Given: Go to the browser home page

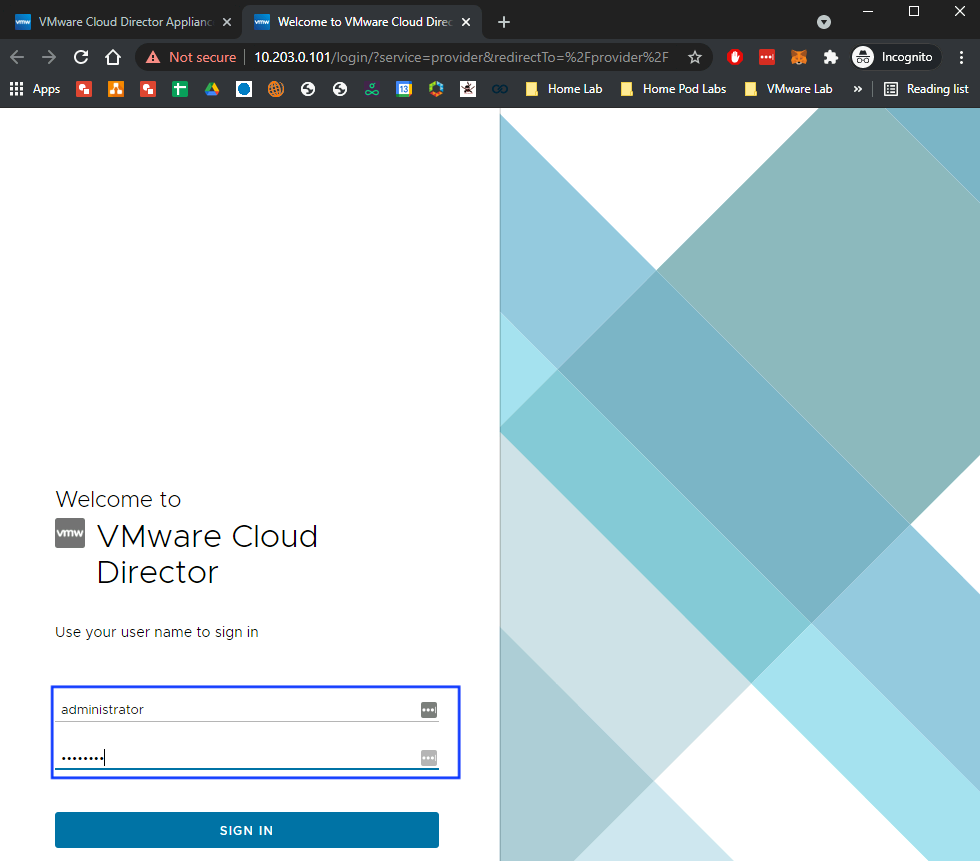Looking at the screenshot, I should pyautogui.click(x=113, y=57).
